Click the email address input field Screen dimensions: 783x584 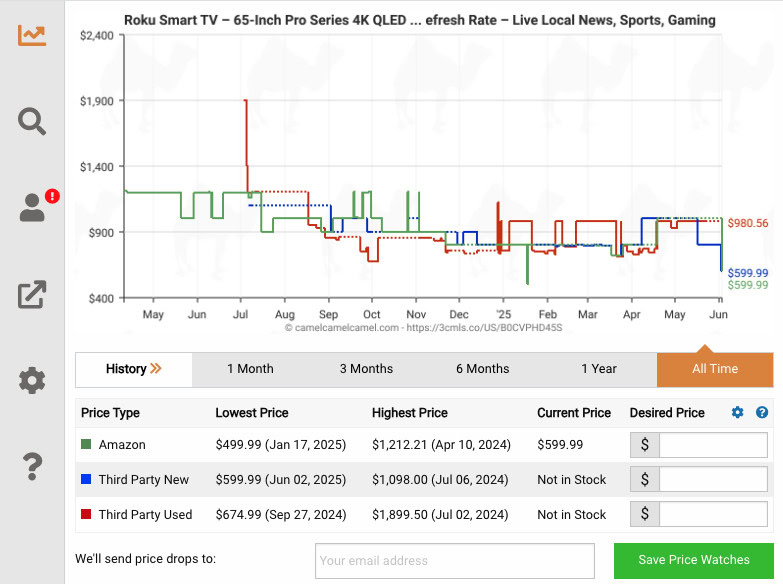455,561
